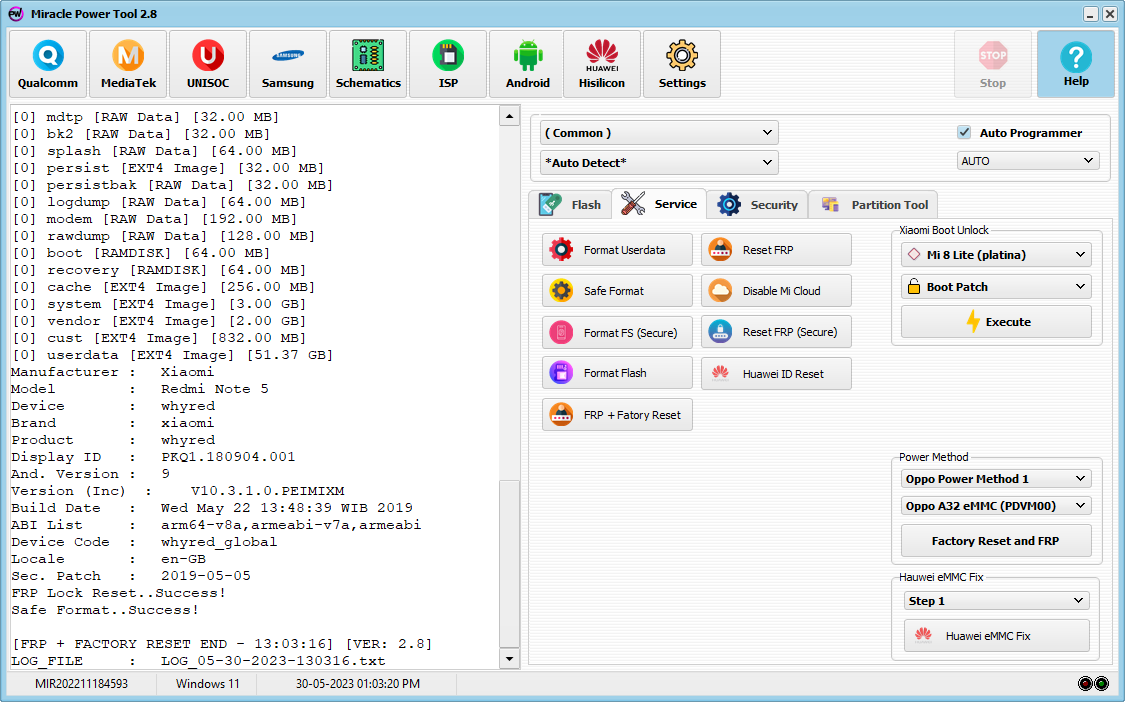The width and height of the screenshot is (1125, 702).
Task: Open the Oppo Power Method 1 dropdown
Action: click(x=997, y=479)
